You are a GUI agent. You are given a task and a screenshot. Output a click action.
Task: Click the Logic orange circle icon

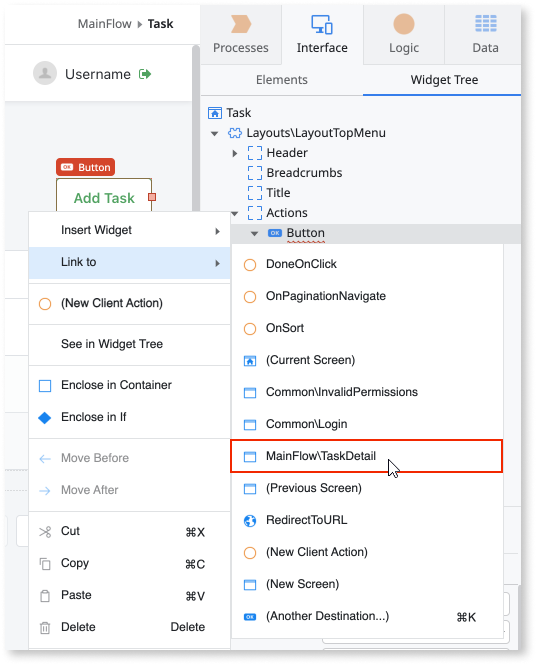pos(404,24)
